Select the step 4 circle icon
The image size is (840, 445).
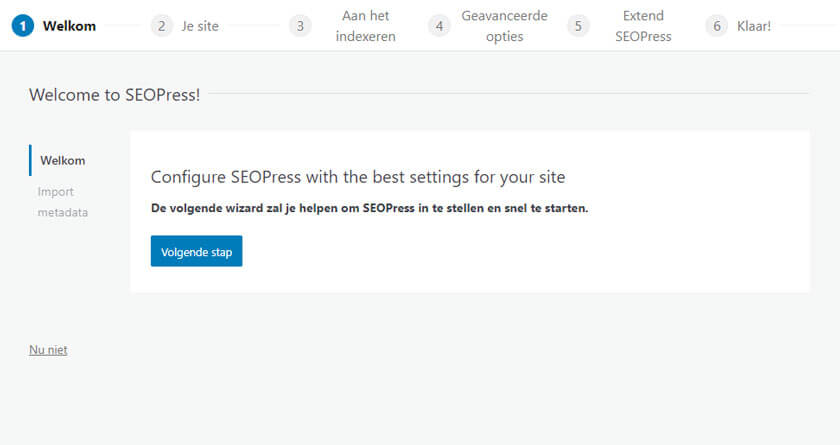439,26
